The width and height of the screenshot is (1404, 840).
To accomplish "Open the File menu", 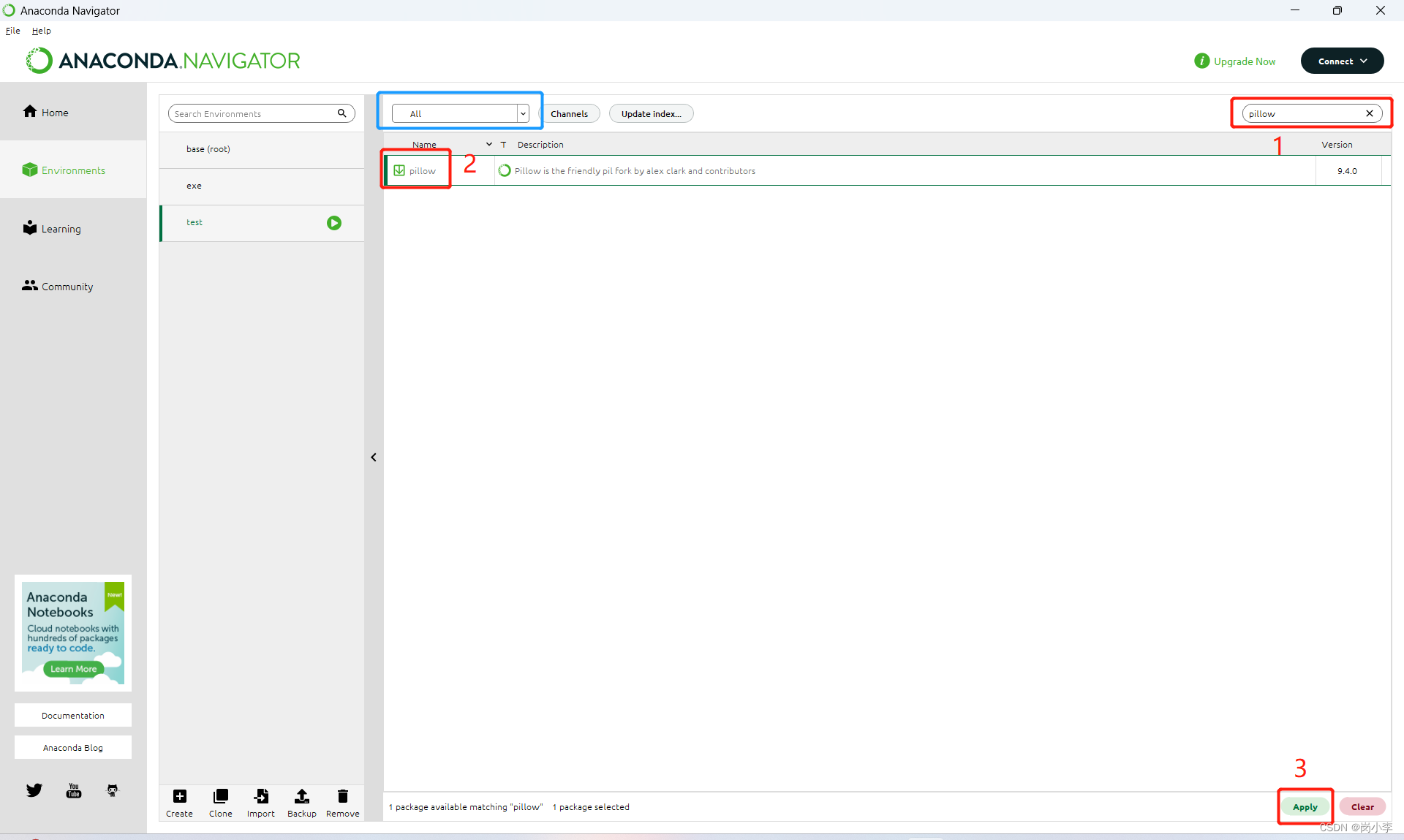I will (x=13, y=31).
